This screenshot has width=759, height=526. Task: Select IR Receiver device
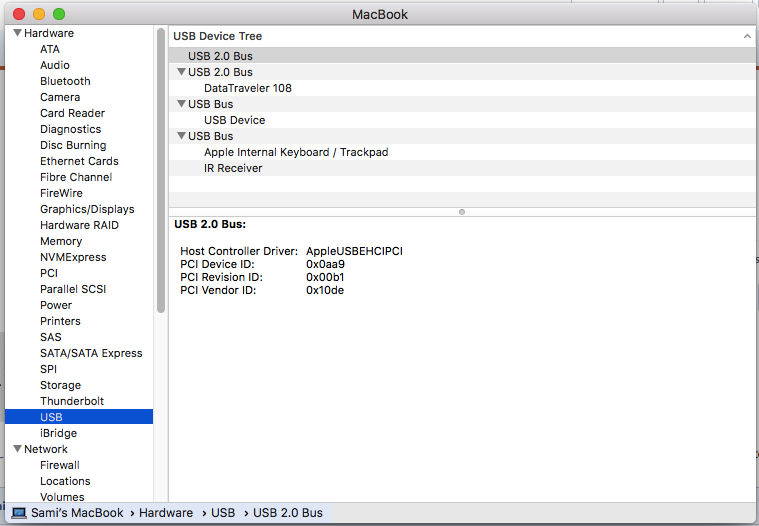click(x=233, y=168)
